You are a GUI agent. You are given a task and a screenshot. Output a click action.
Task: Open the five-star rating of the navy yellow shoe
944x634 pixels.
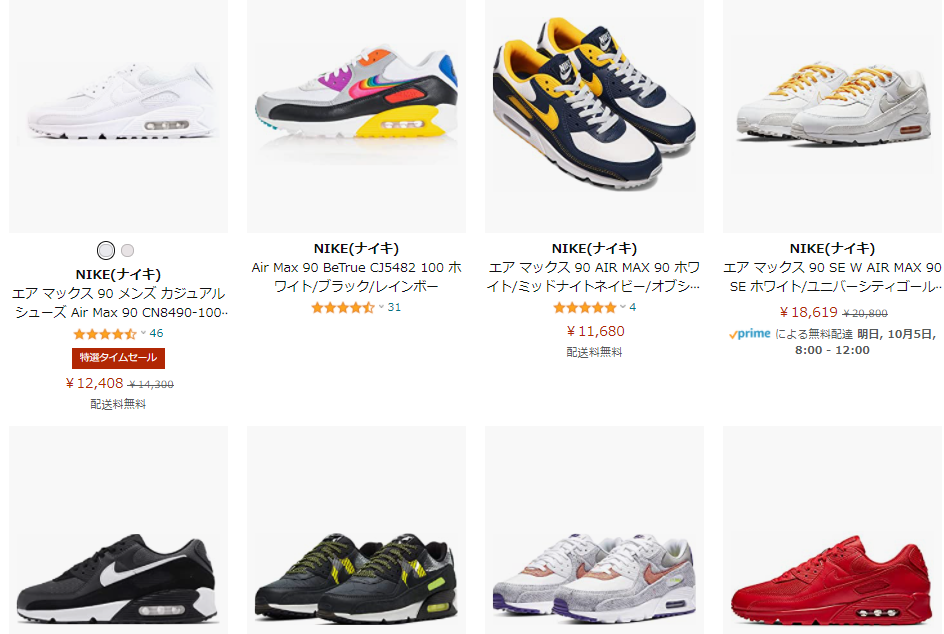585,308
